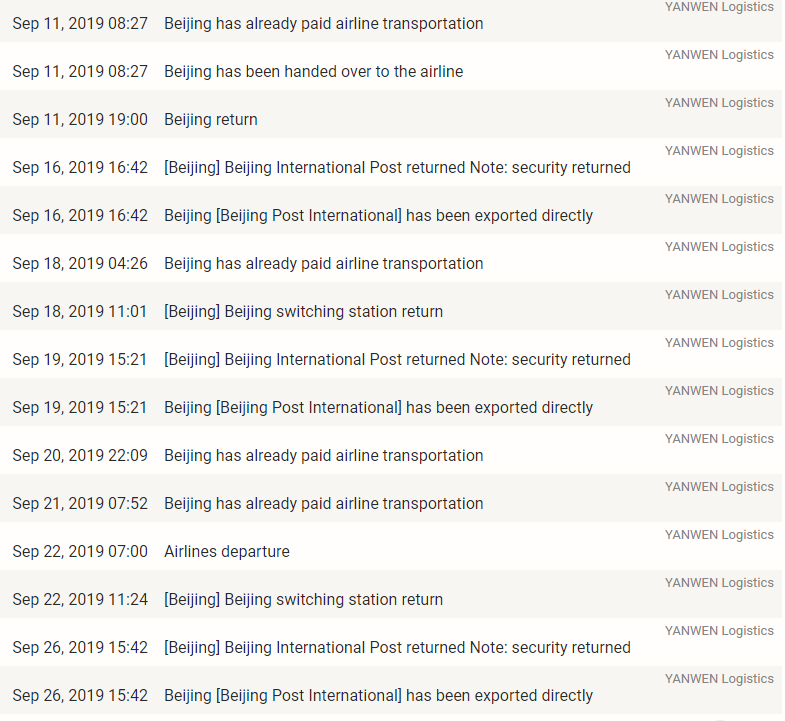Screen dimensions: 785x721
Task: Click Sep 19 'security returned' note text
Action: (x=571, y=359)
